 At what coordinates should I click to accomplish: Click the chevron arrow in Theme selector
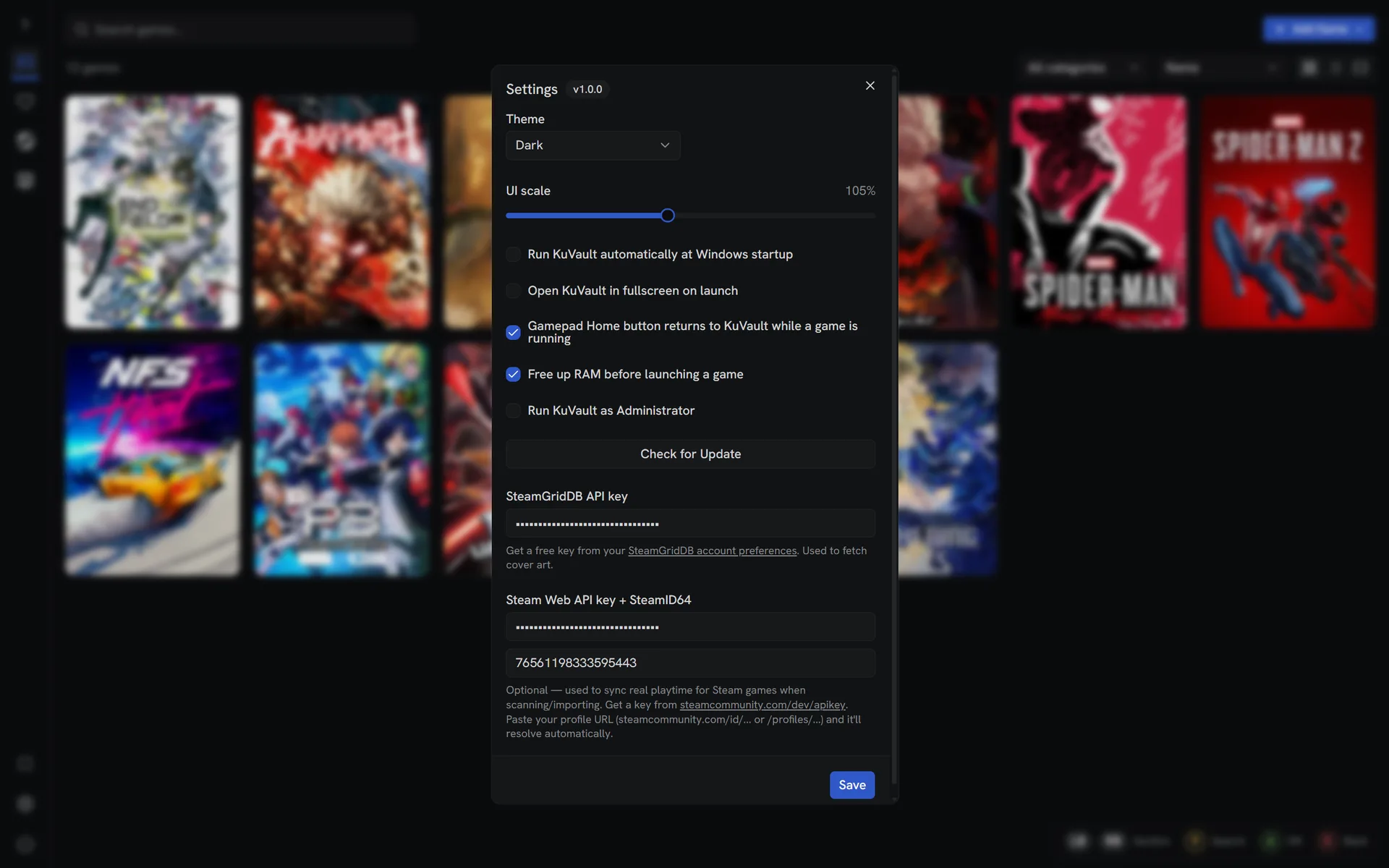click(665, 145)
